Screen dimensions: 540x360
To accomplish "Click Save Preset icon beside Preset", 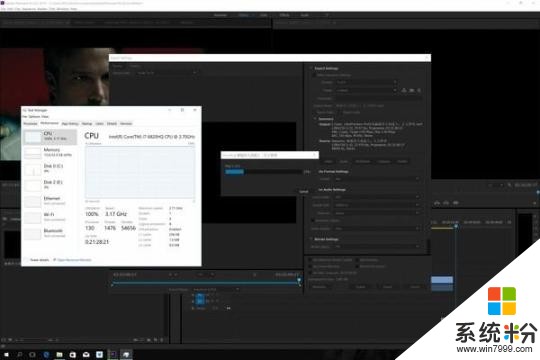I will point(404,90).
